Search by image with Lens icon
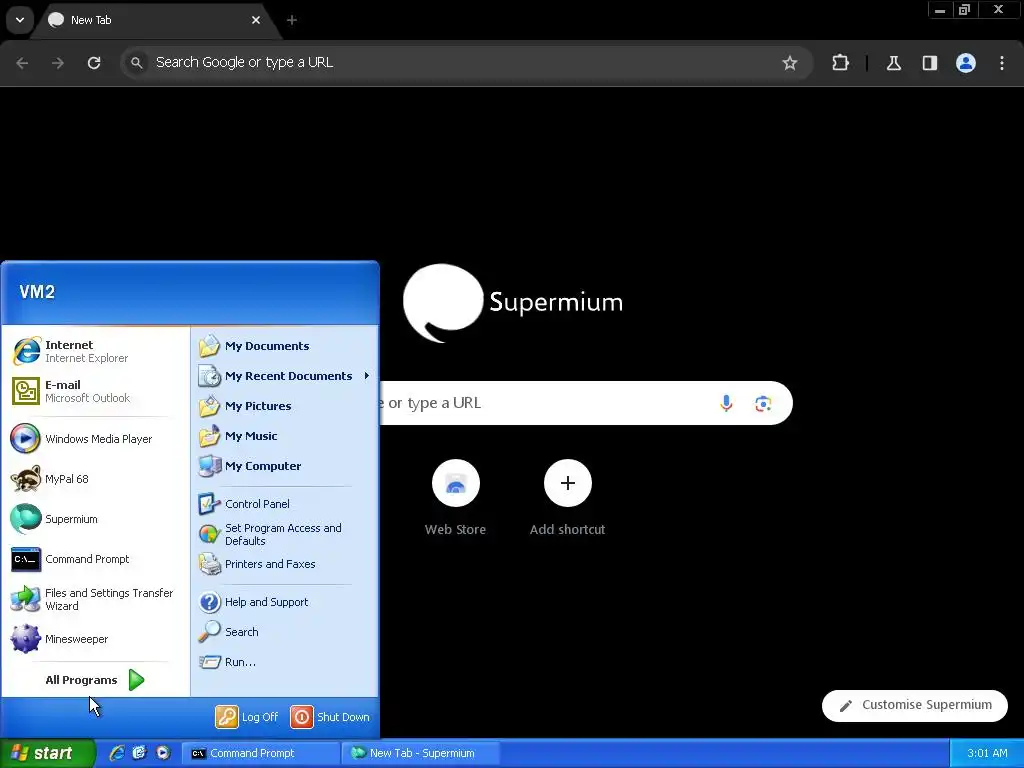Image resolution: width=1024 pixels, height=768 pixels. coord(763,403)
